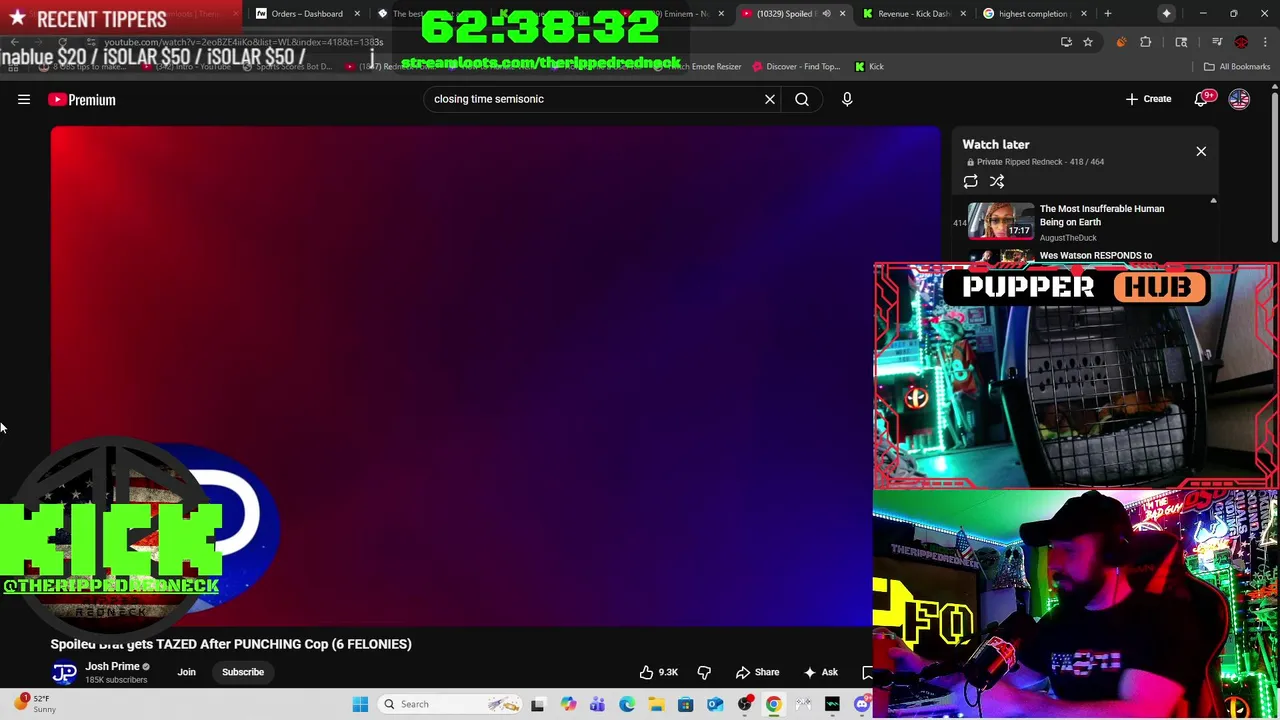Share the video via Share button
This screenshot has height=720, width=1280.
757,672
